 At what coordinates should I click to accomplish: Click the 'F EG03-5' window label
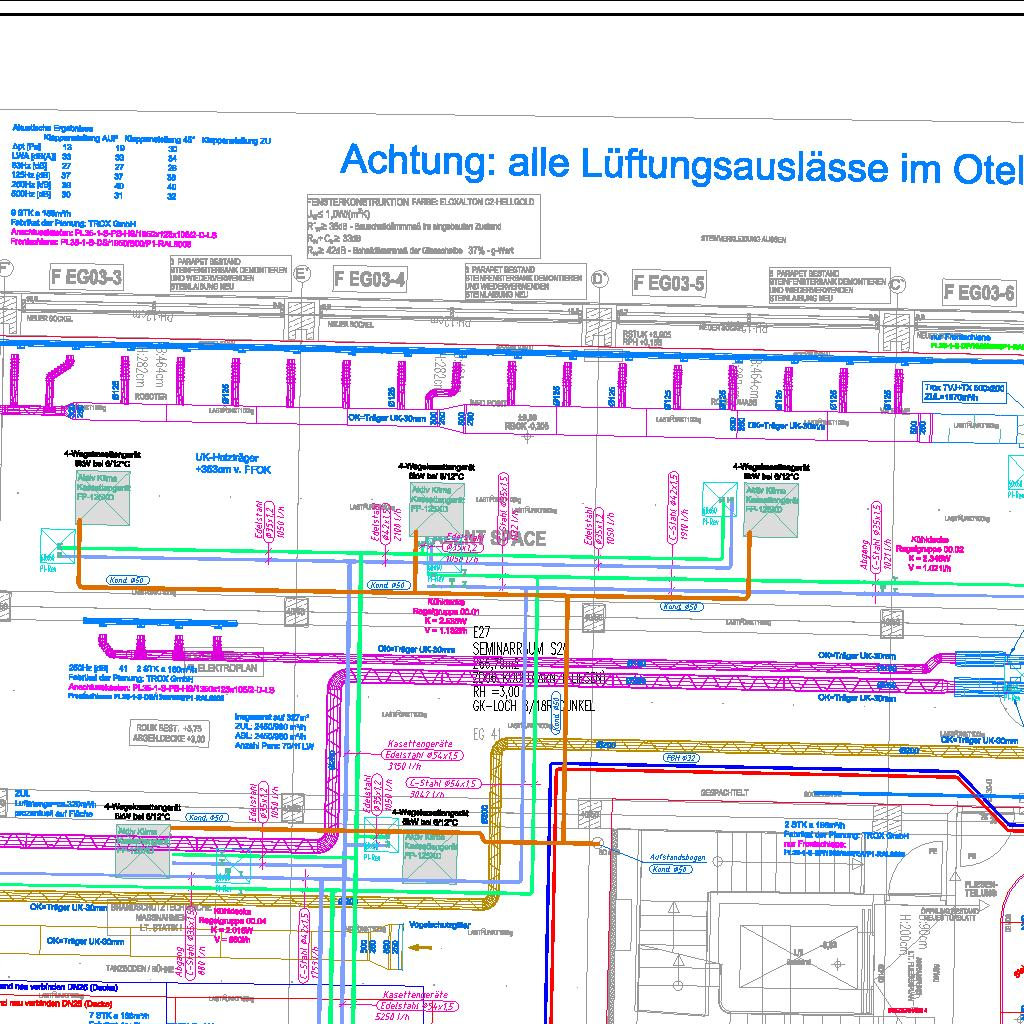(669, 283)
